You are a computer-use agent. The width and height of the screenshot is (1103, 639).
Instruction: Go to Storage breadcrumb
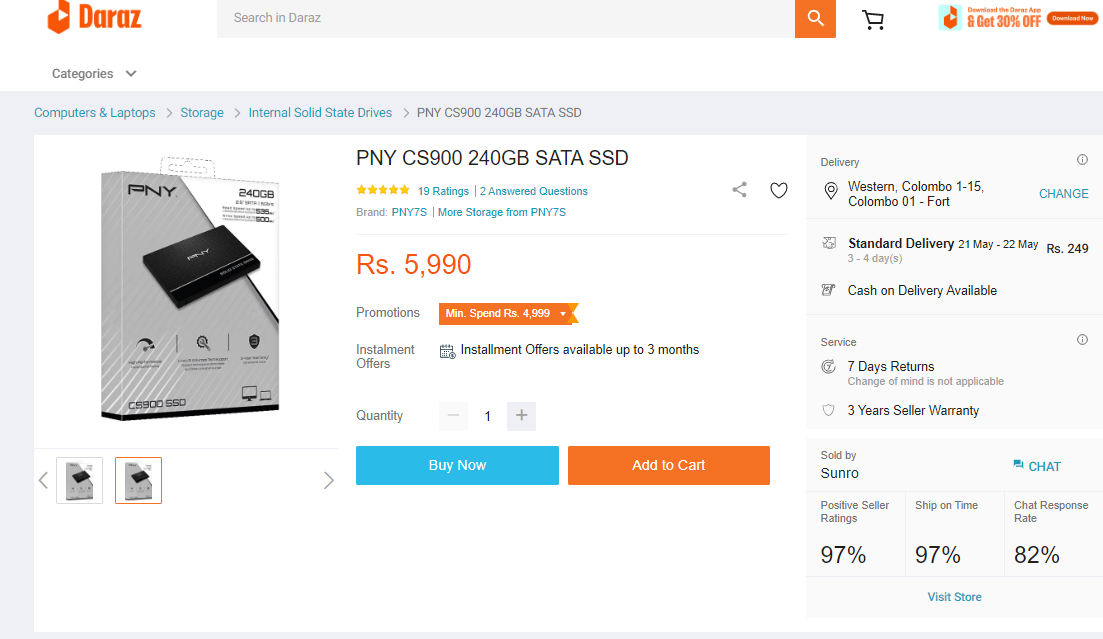pos(202,113)
